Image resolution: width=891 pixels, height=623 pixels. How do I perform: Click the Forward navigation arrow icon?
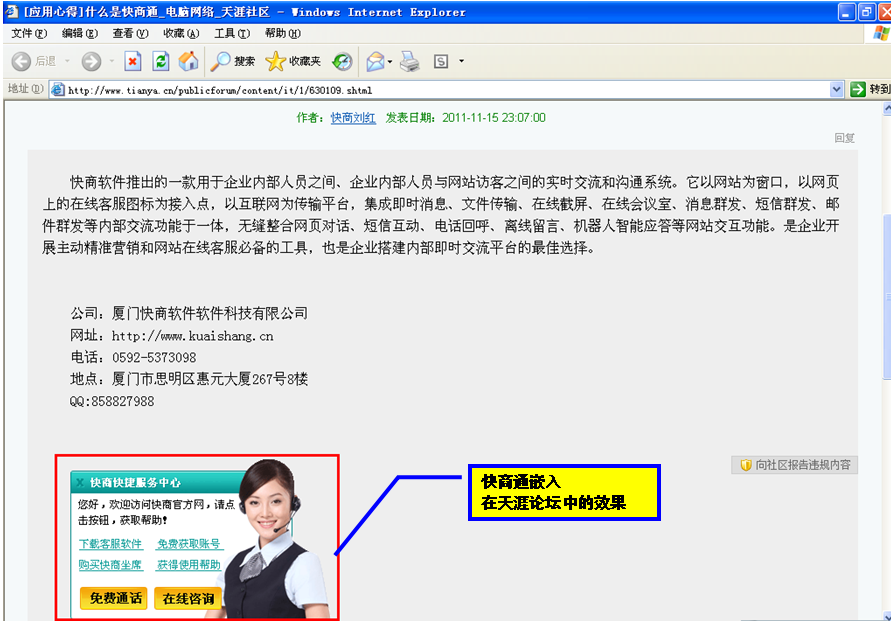point(91,62)
